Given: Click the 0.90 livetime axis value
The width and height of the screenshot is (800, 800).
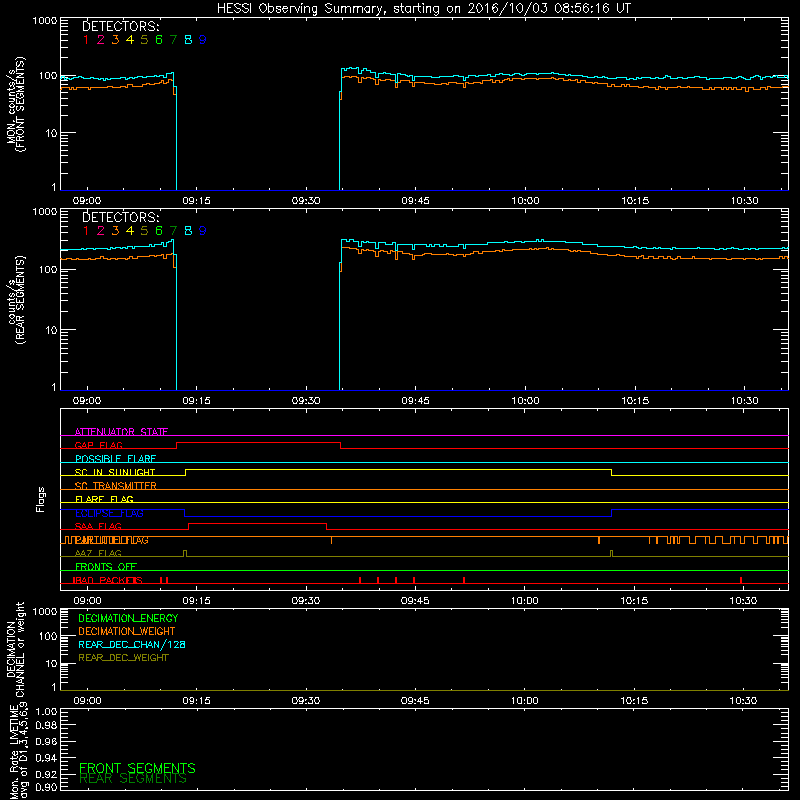Looking at the screenshot, I should (x=46, y=787).
